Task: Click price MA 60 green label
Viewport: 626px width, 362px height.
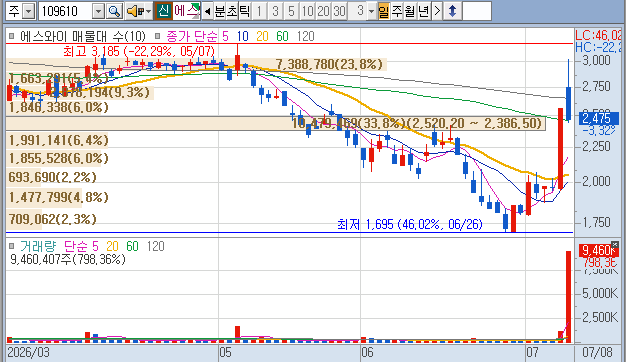Action: (282, 36)
